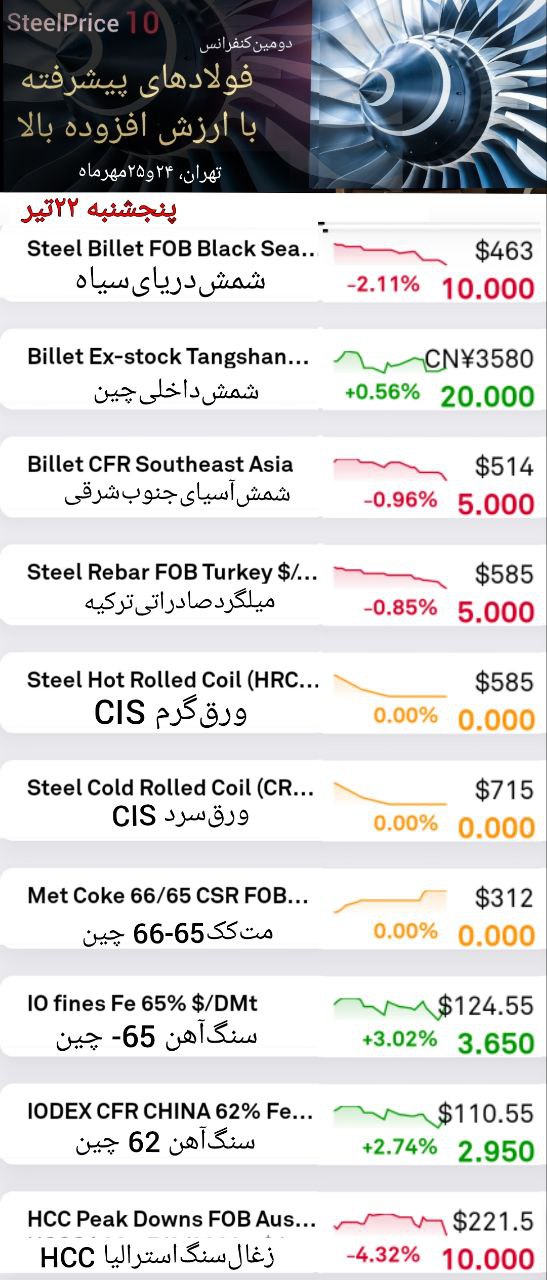Click the $463 Black Sea billet price
This screenshot has height=1280, width=547.
504,250
